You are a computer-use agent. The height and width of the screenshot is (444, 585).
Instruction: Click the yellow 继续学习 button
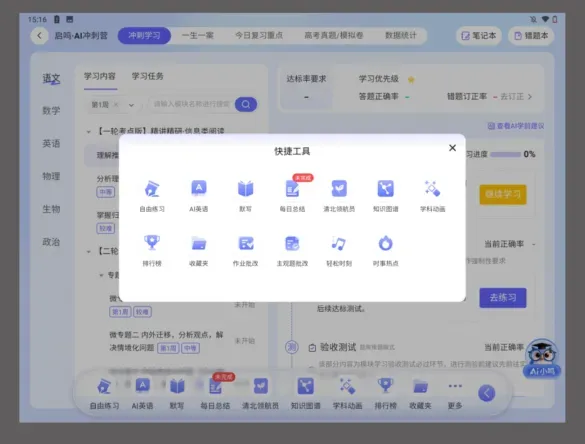503,194
